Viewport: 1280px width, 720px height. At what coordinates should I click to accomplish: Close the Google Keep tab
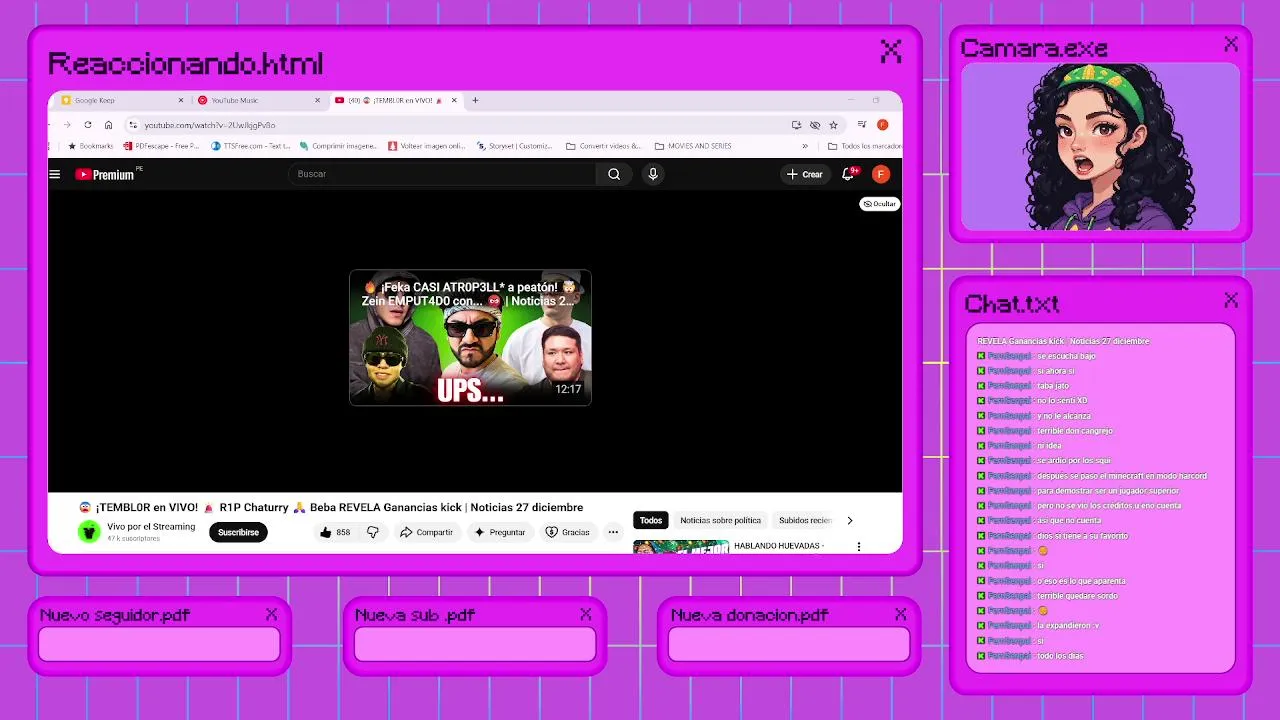tap(181, 100)
